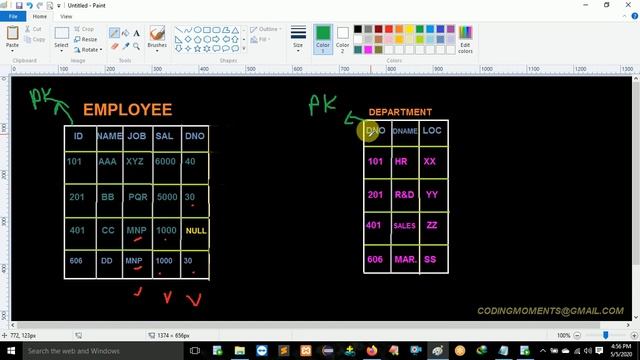Select the Text tool
This screenshot has height=360, width=640.
click(137, 33)
